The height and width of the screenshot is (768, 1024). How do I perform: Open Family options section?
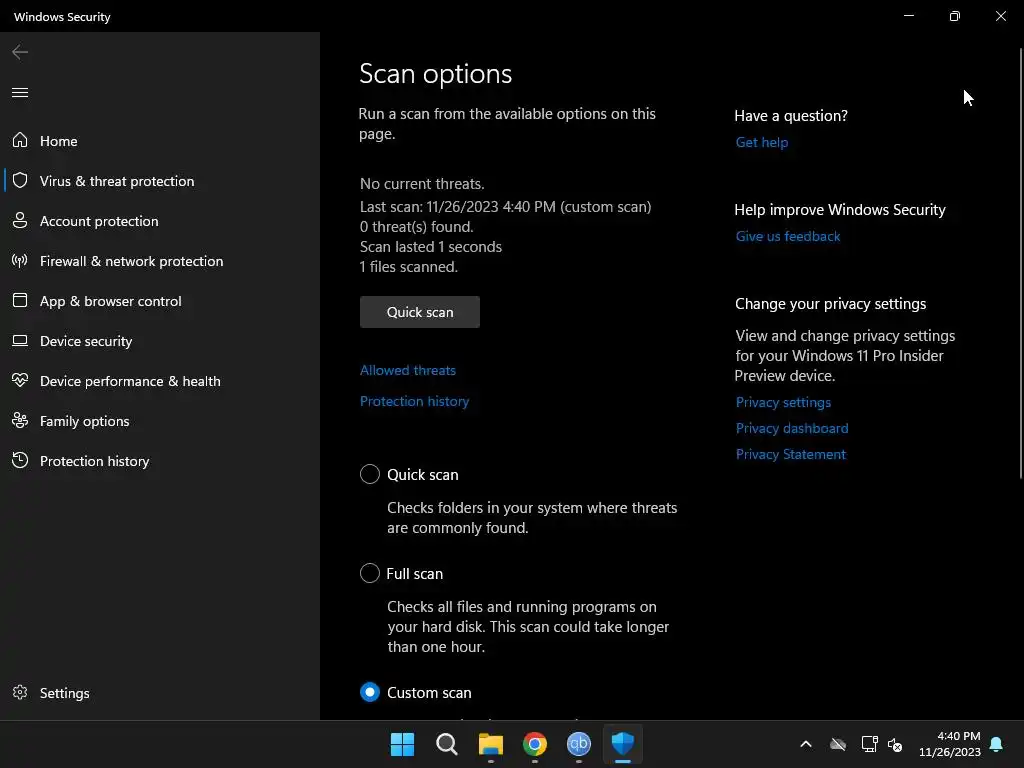click(x=160, y=421)
